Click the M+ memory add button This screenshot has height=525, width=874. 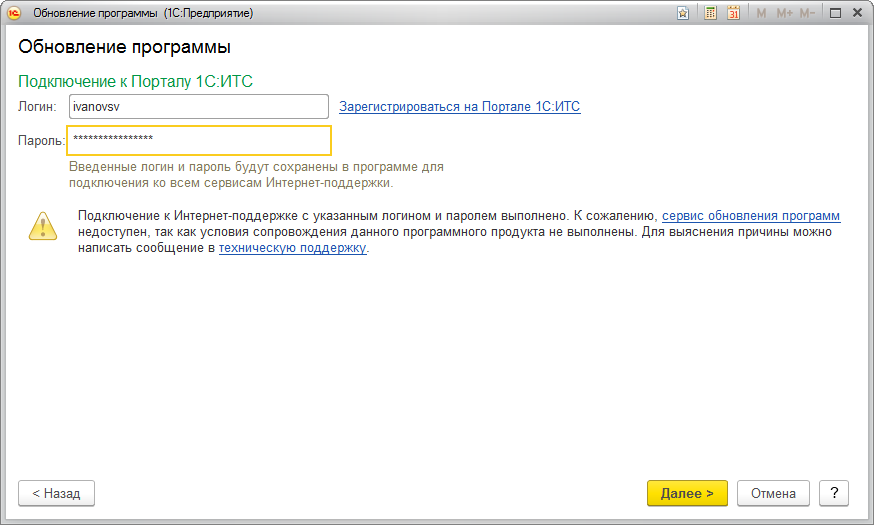784,13
